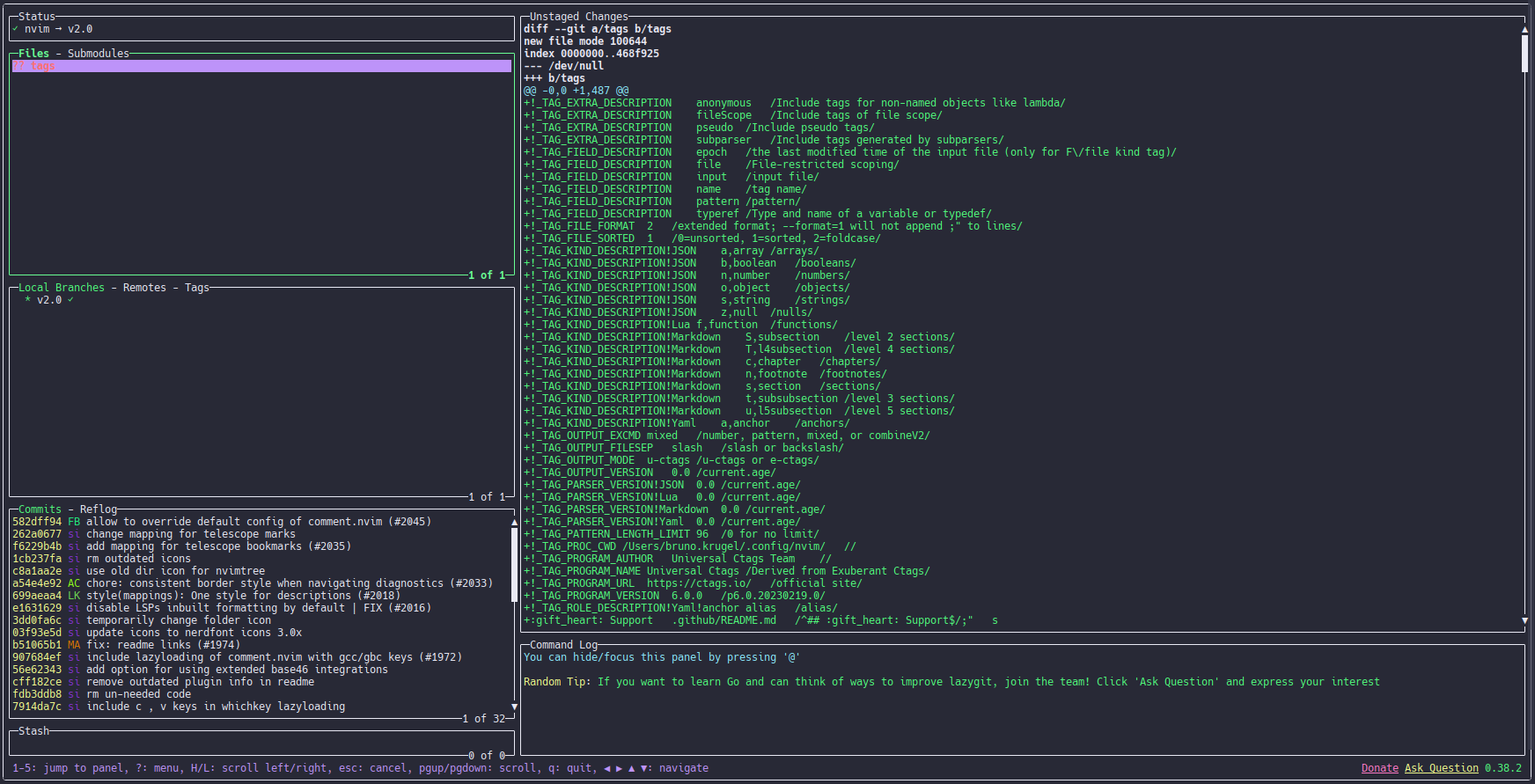Select commit fdb3ddb8 rm un-needed code
1535x784 pixels.
coord(261,694)
